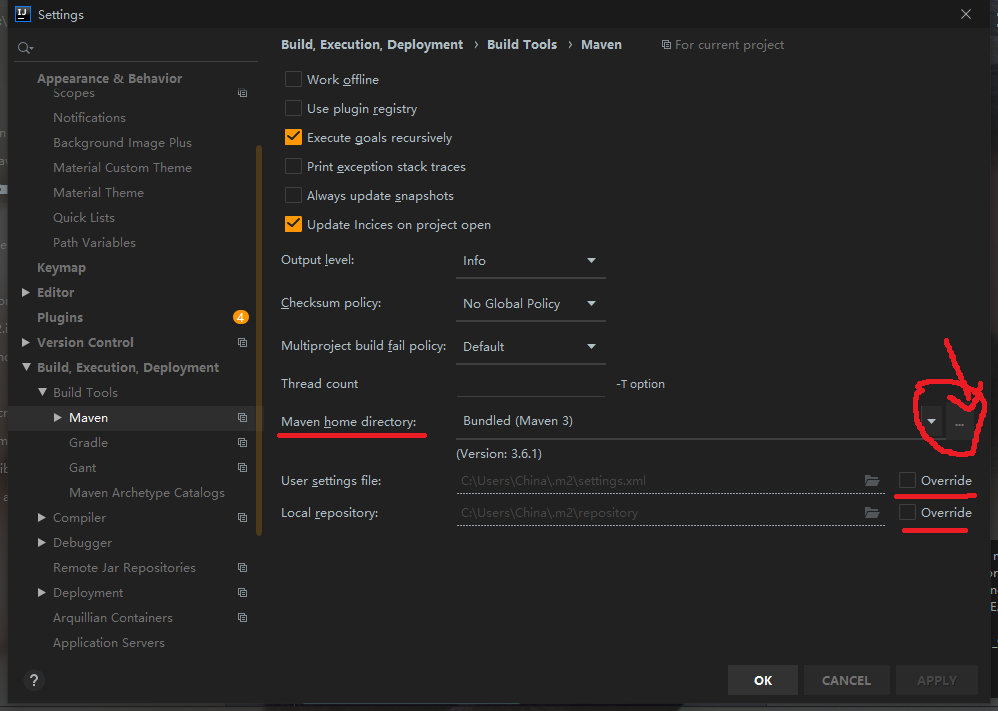Enable Work offline checkbox
Screen dimensions: 998x711
tap(293, 79)
